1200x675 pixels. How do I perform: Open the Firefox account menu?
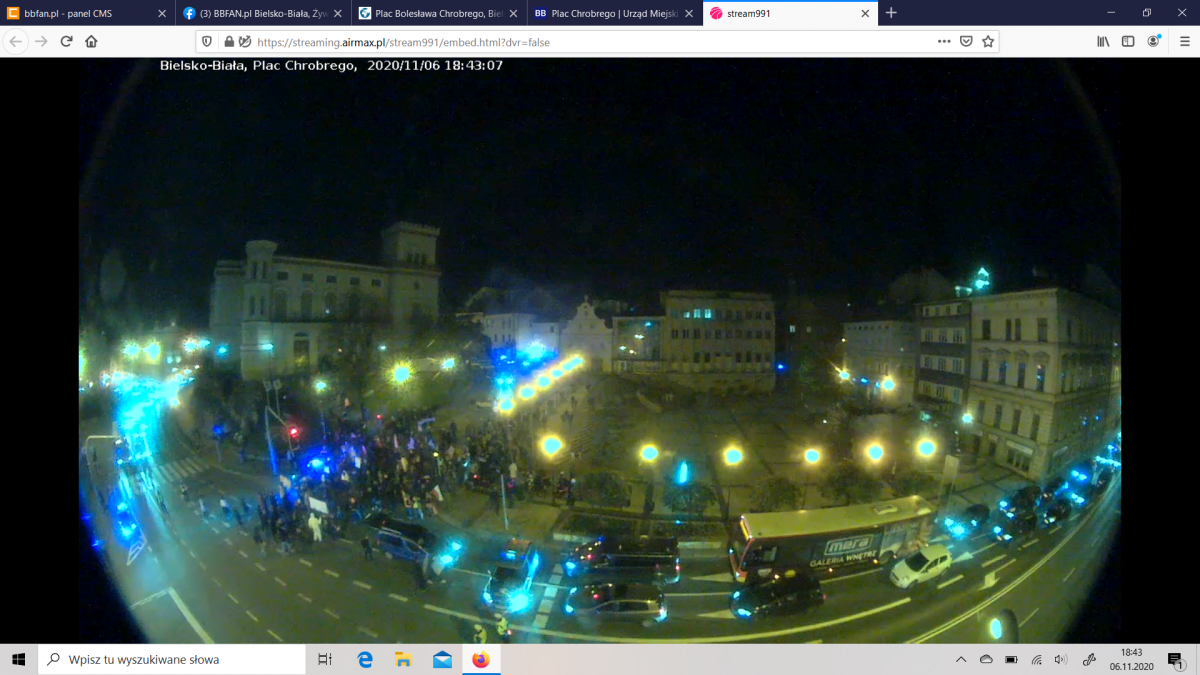[1154, 42]
